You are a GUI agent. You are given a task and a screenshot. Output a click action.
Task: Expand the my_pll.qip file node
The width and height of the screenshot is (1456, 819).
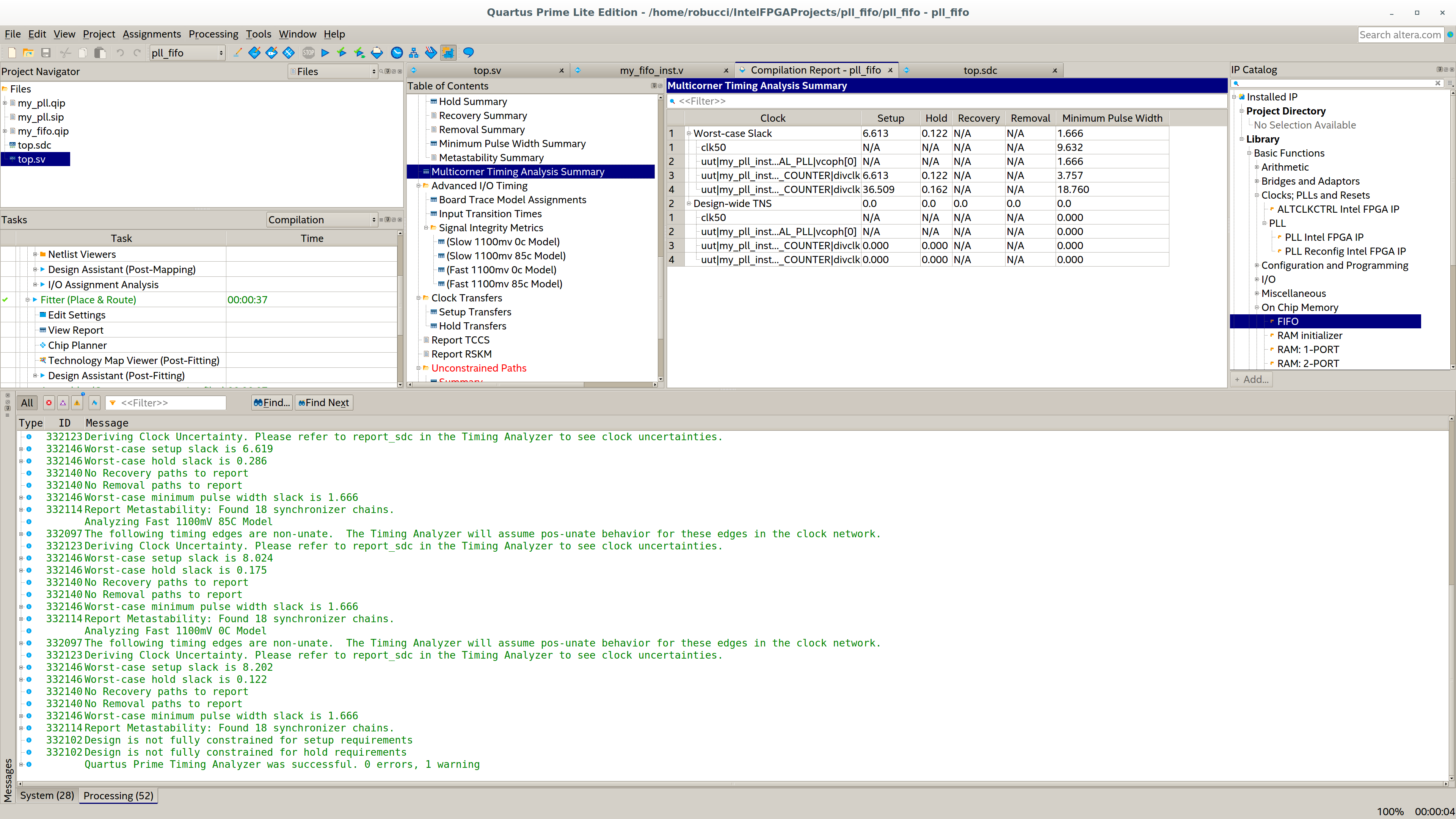[x=5, y=103]
